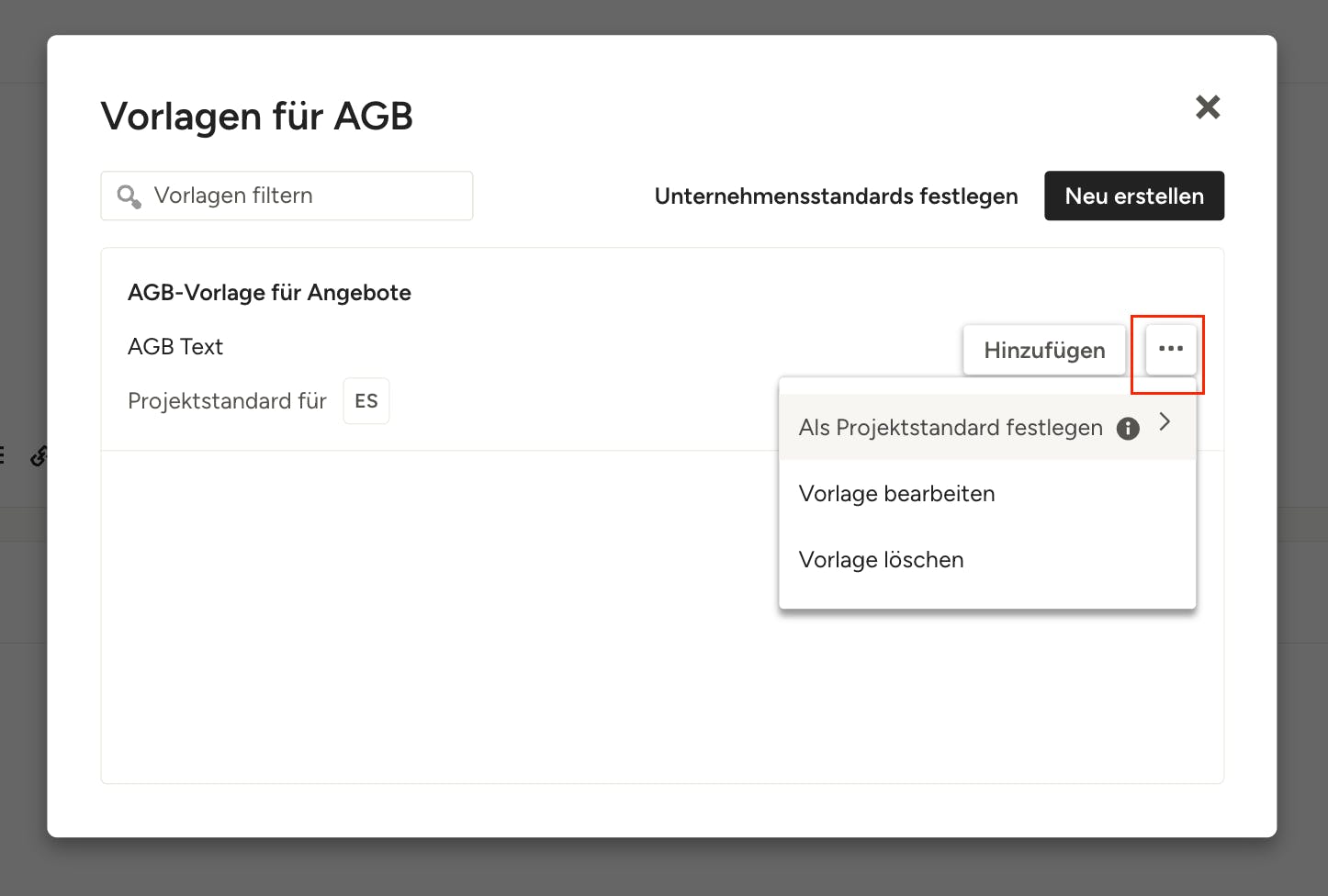Click the AGB Text template name
Viewport: 1328px width, 896px height.
pyautogui.click(x=175, y=346)
